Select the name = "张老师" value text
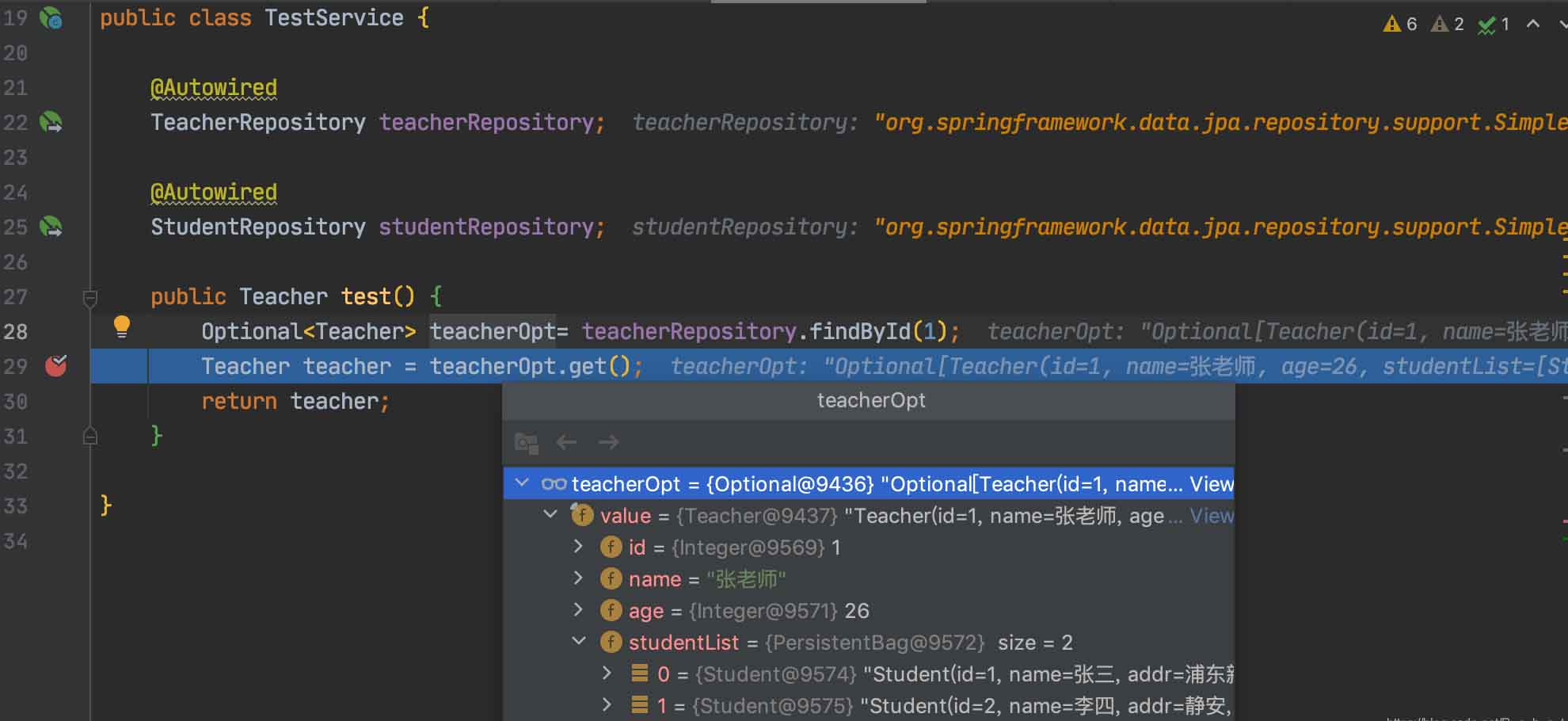 [x=747, y=579]
